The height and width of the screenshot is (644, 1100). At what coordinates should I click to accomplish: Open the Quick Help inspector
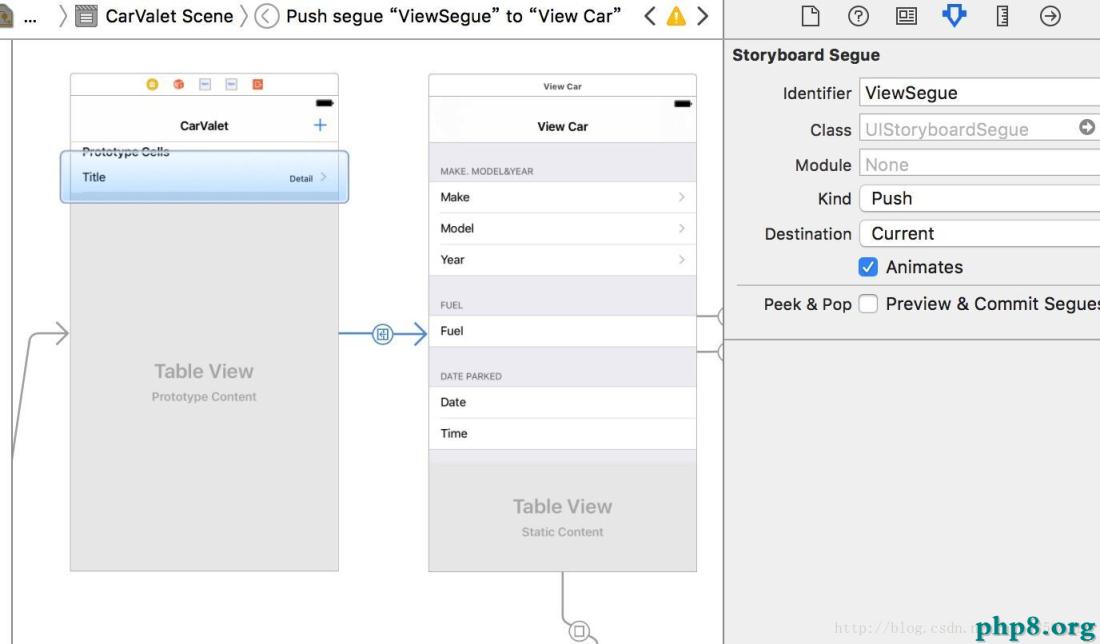858,16
